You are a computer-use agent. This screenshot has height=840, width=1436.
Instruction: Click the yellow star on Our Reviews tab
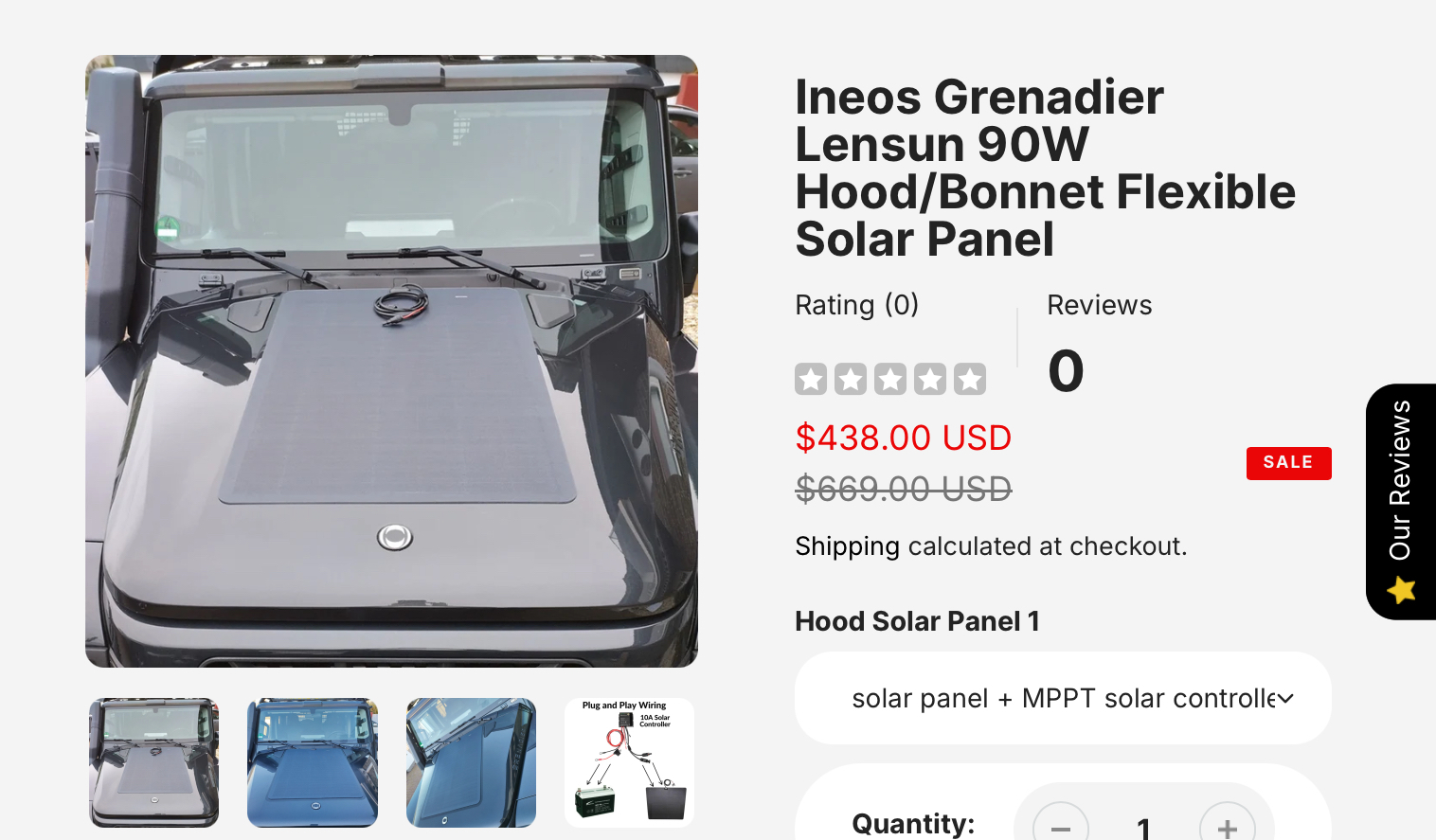coord(1401,590)
